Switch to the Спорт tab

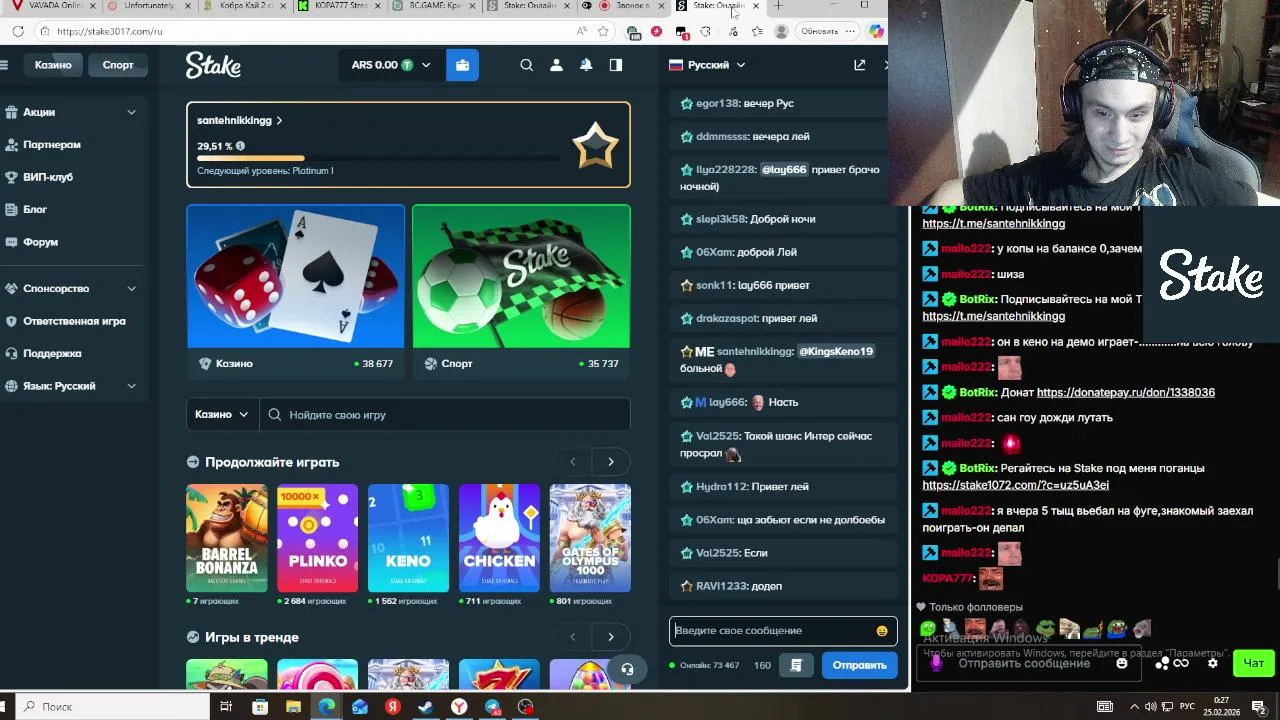(117, 65)
